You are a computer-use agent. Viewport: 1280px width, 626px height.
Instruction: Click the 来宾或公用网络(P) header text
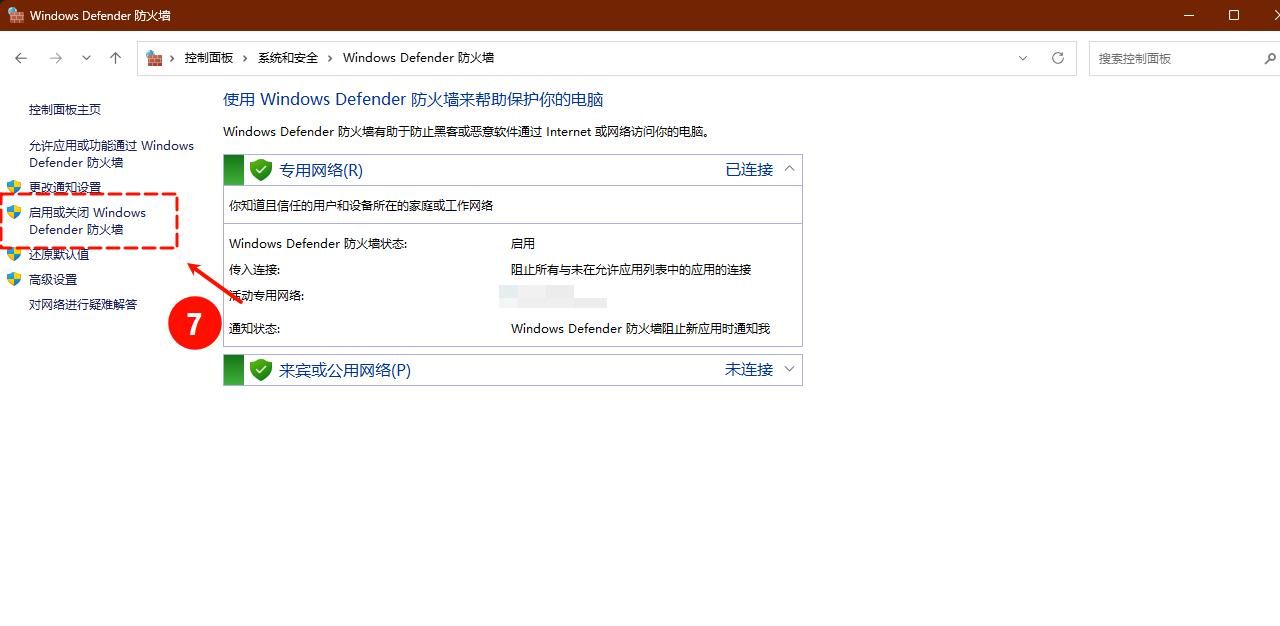345,370
